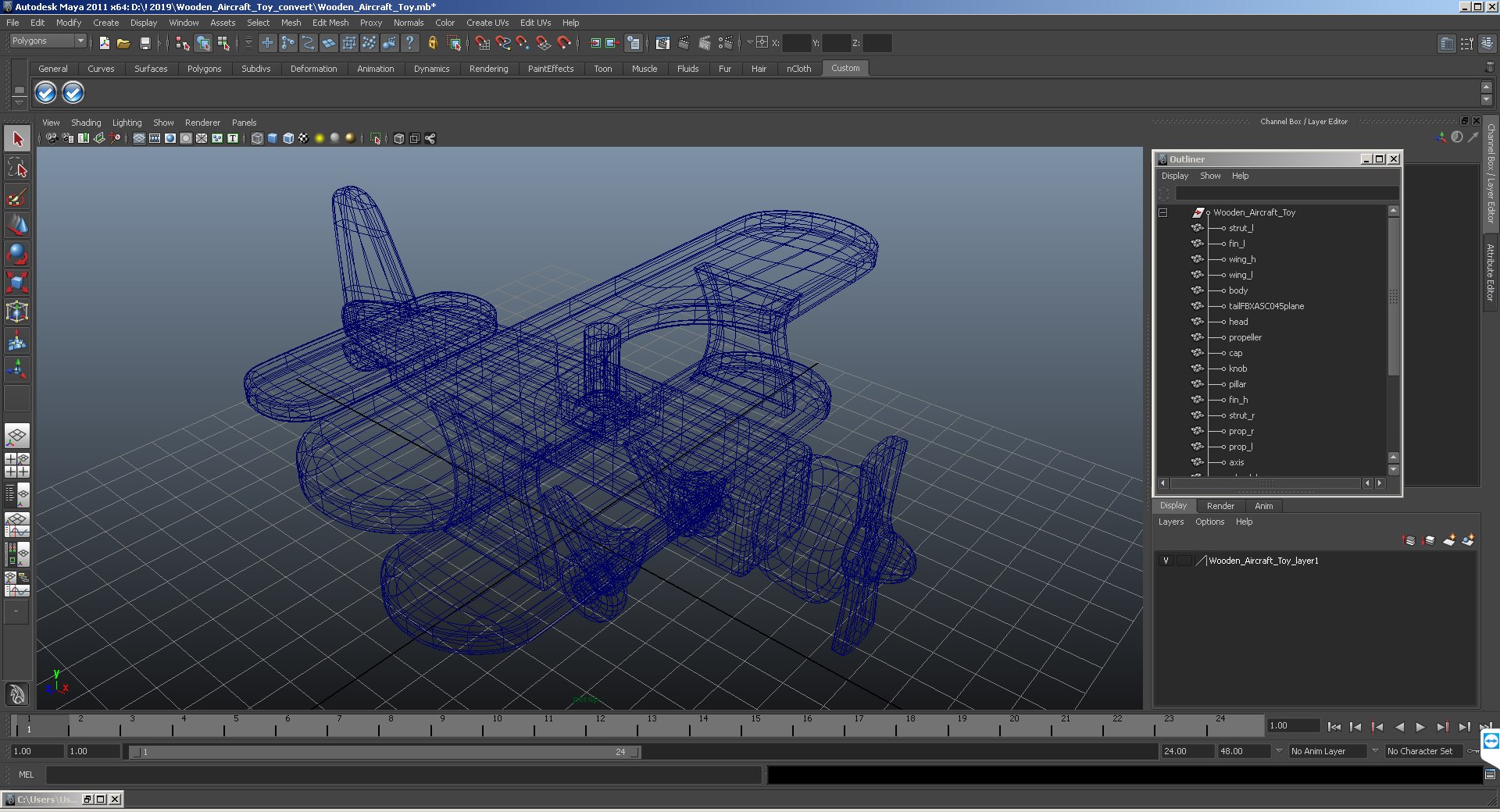Create layer from selected objects
Viewport: 1500px width, 812px height.
pos(1468,540)
